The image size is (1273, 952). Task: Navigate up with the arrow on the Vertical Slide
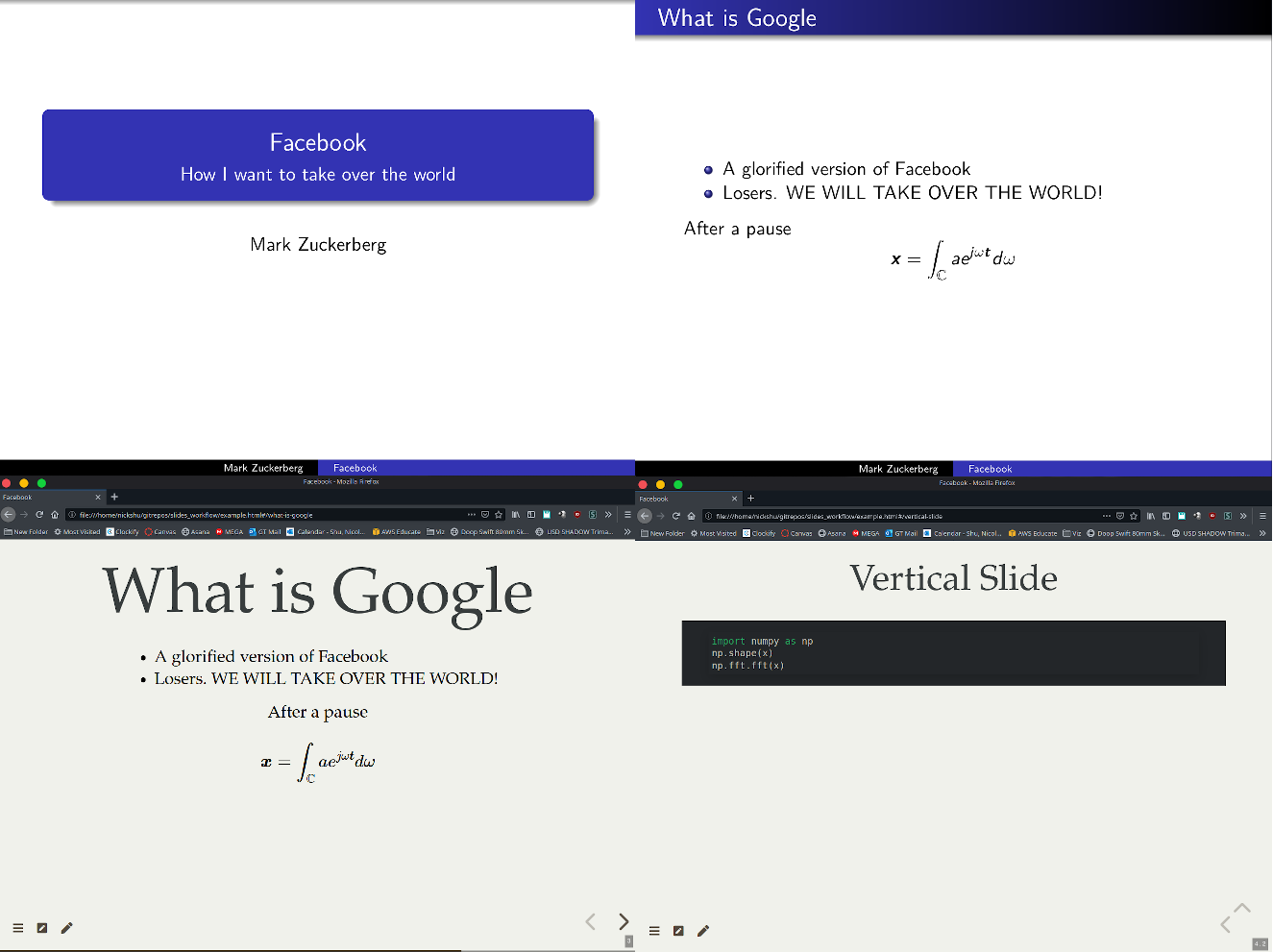pos(1242,908)
